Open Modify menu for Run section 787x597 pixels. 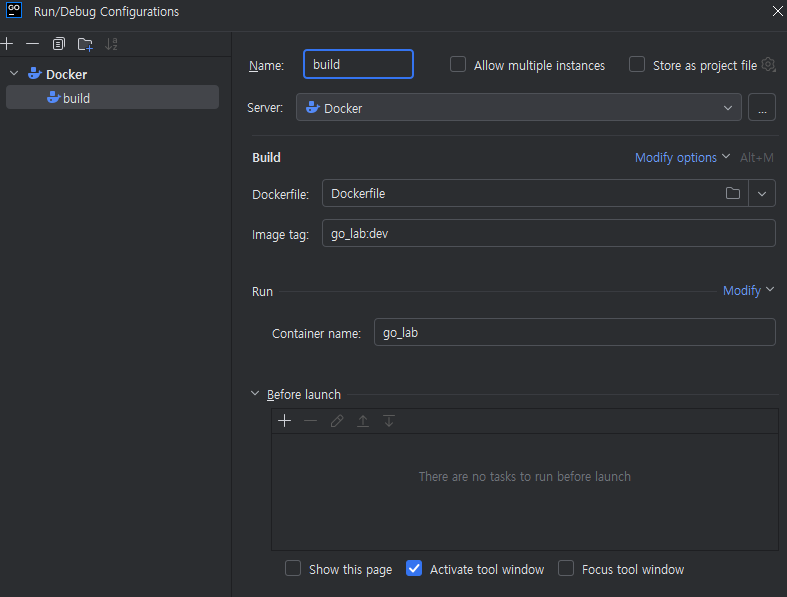pos(748,290)
